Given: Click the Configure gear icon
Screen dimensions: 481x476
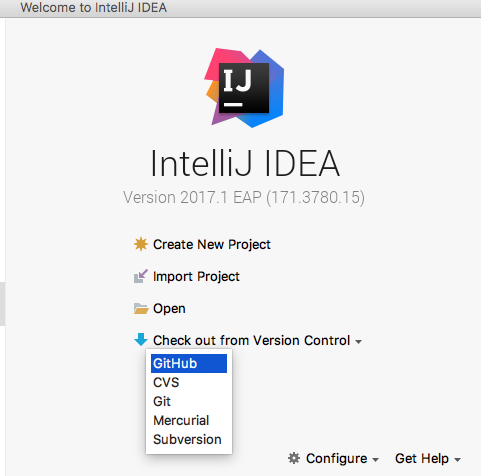Looking at the screenshot, I should click(294, 458).
